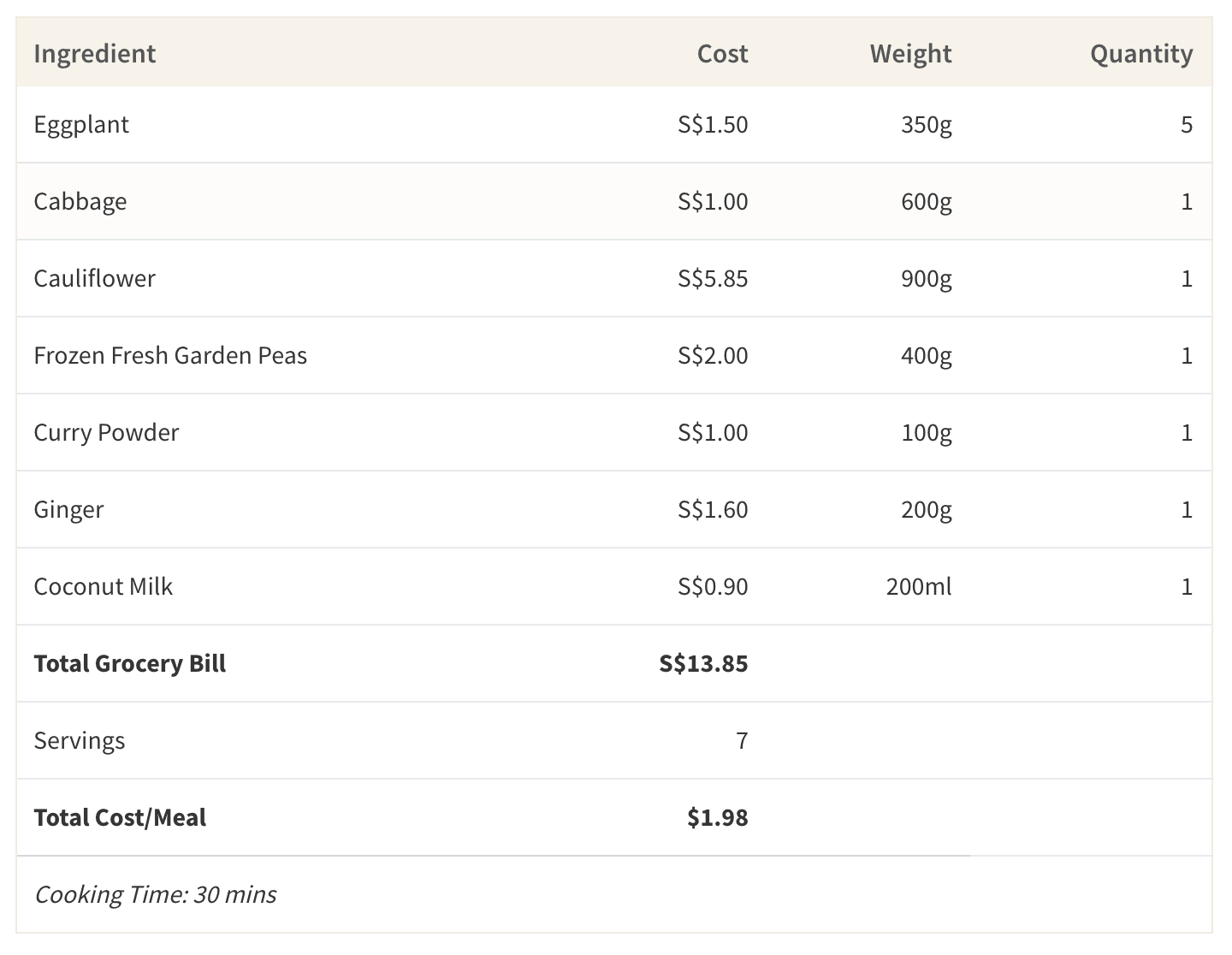Click the Quantity column header
This screenshot has width=1232, height=955.
pos(1140,53)
